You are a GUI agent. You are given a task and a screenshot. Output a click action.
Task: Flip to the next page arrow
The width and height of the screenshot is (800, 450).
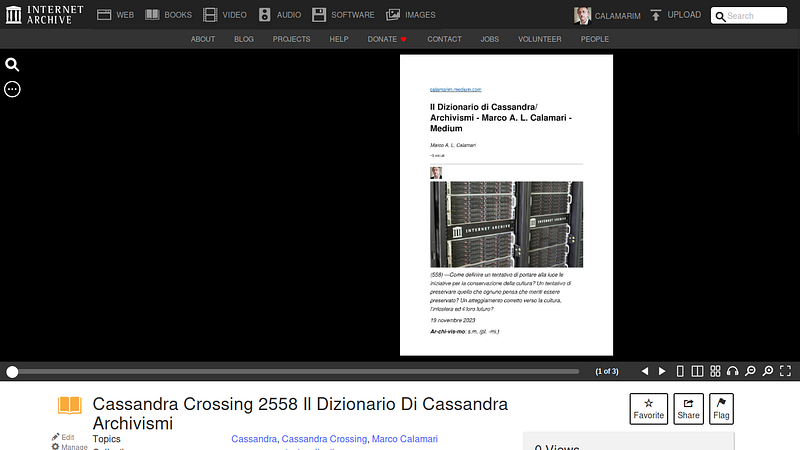pyautogui.click(x=662, y=371)
